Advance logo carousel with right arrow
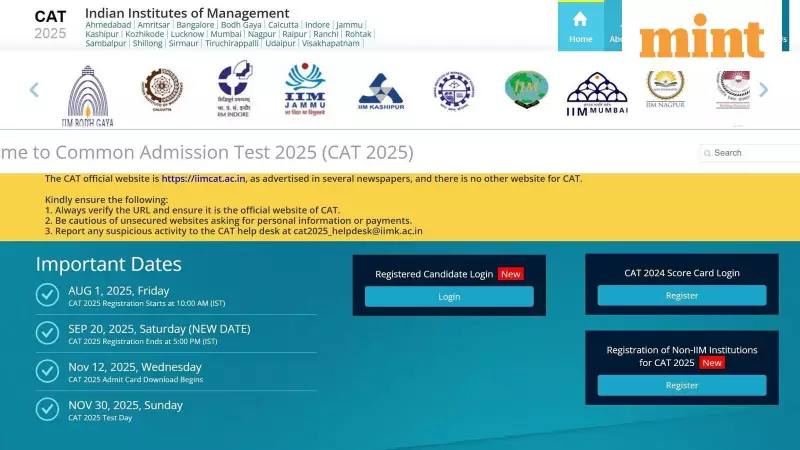Screen dimensions: 800x450 [763, 90]
